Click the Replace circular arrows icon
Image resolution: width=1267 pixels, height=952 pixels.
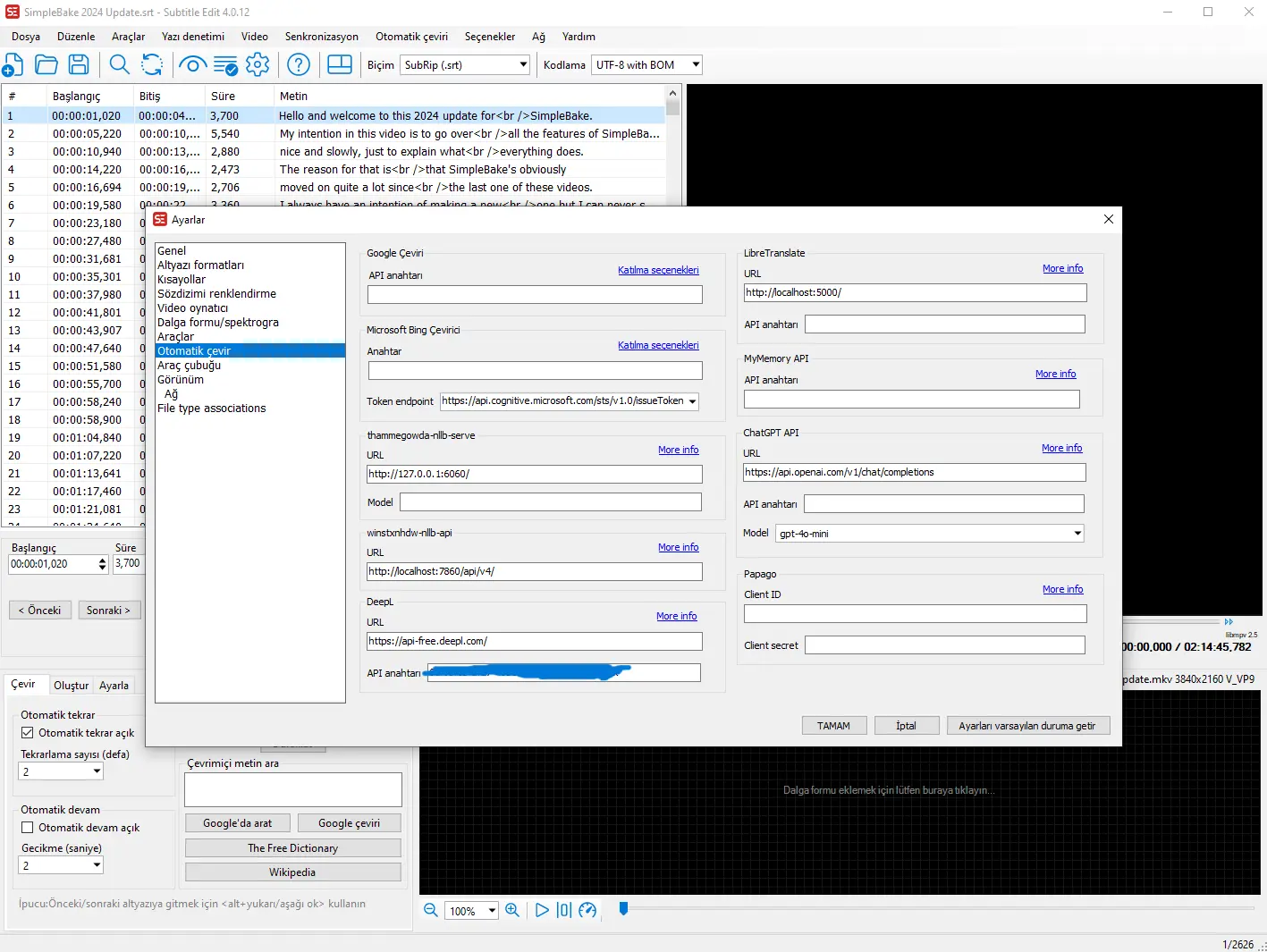point(153,64)
